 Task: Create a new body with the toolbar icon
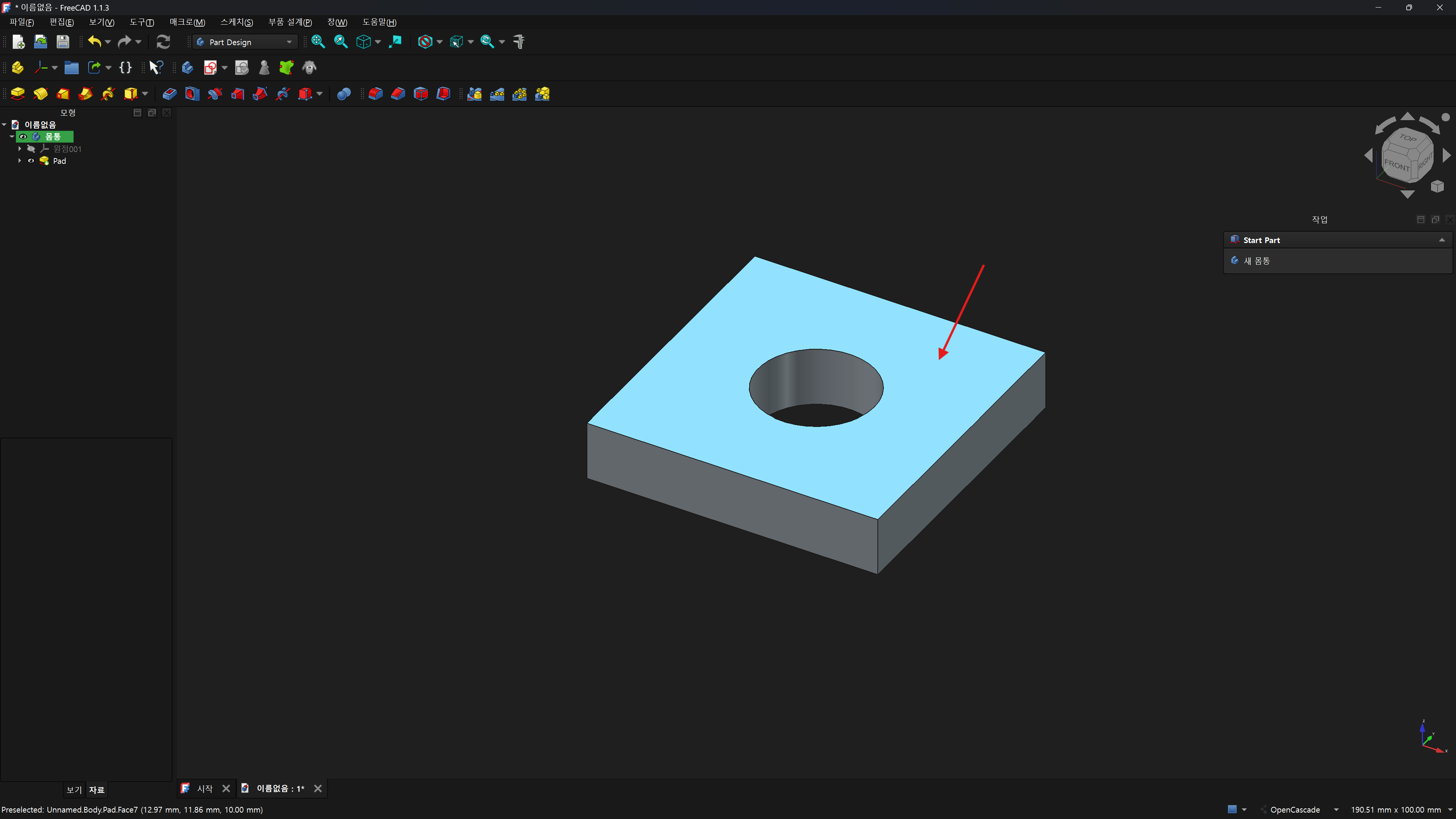188,68
